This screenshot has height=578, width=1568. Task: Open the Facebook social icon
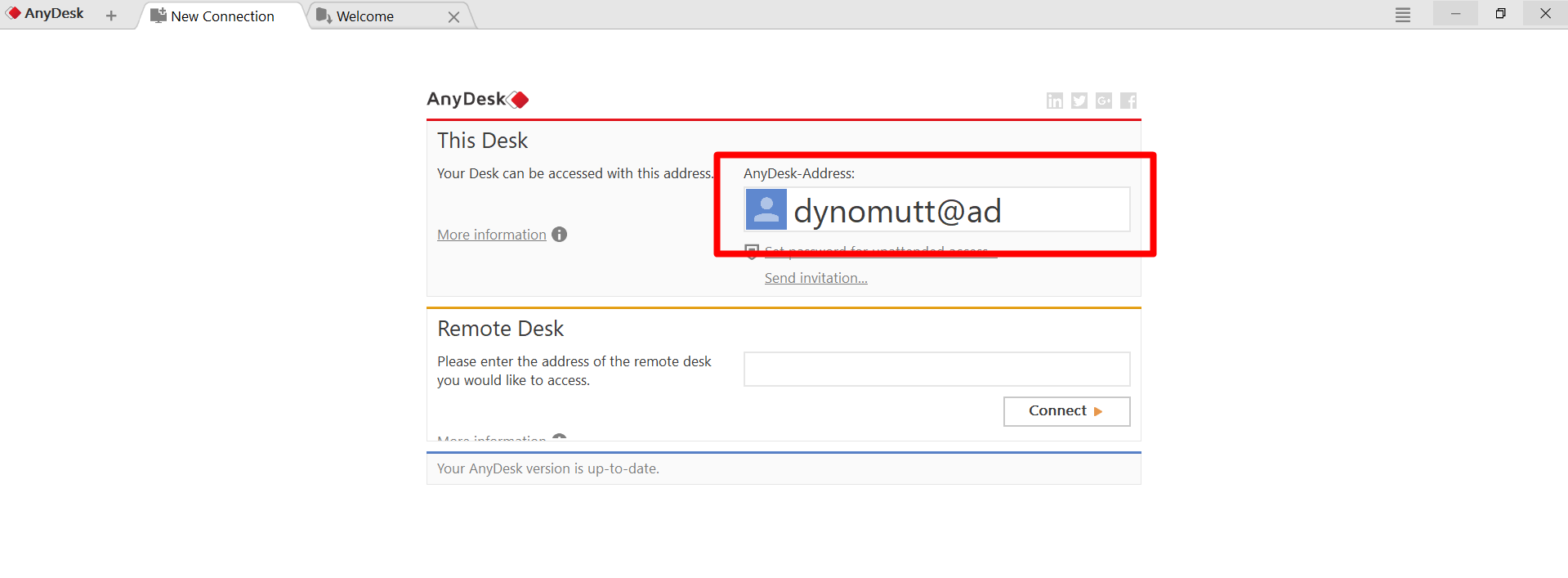1128,101
